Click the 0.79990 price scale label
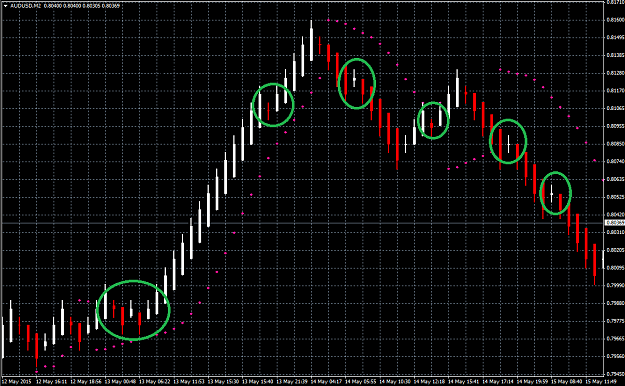 (x=615, y=285)
